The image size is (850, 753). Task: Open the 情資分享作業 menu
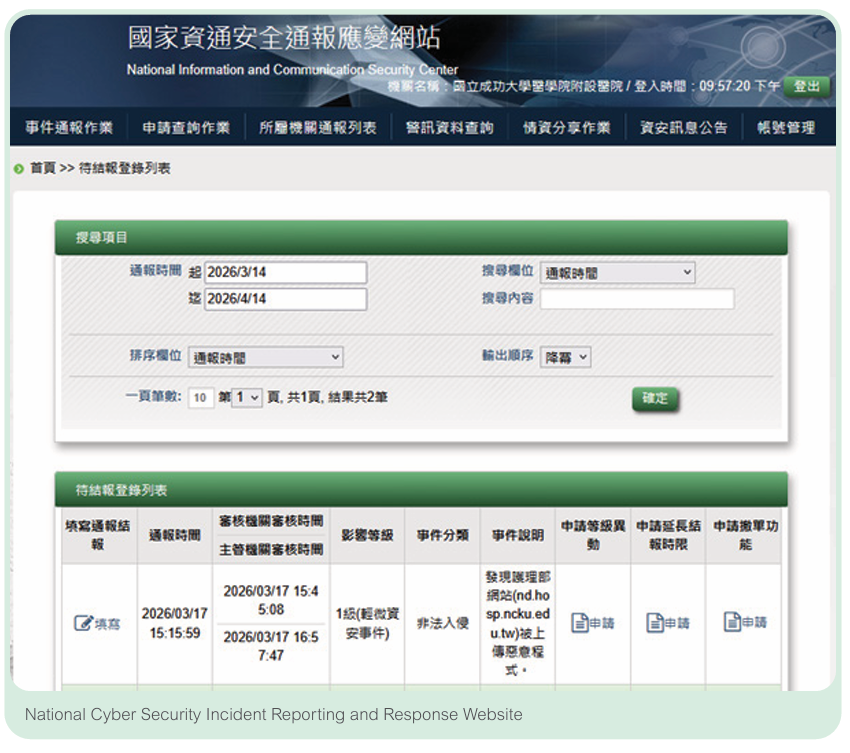click(x=566, y=128)
